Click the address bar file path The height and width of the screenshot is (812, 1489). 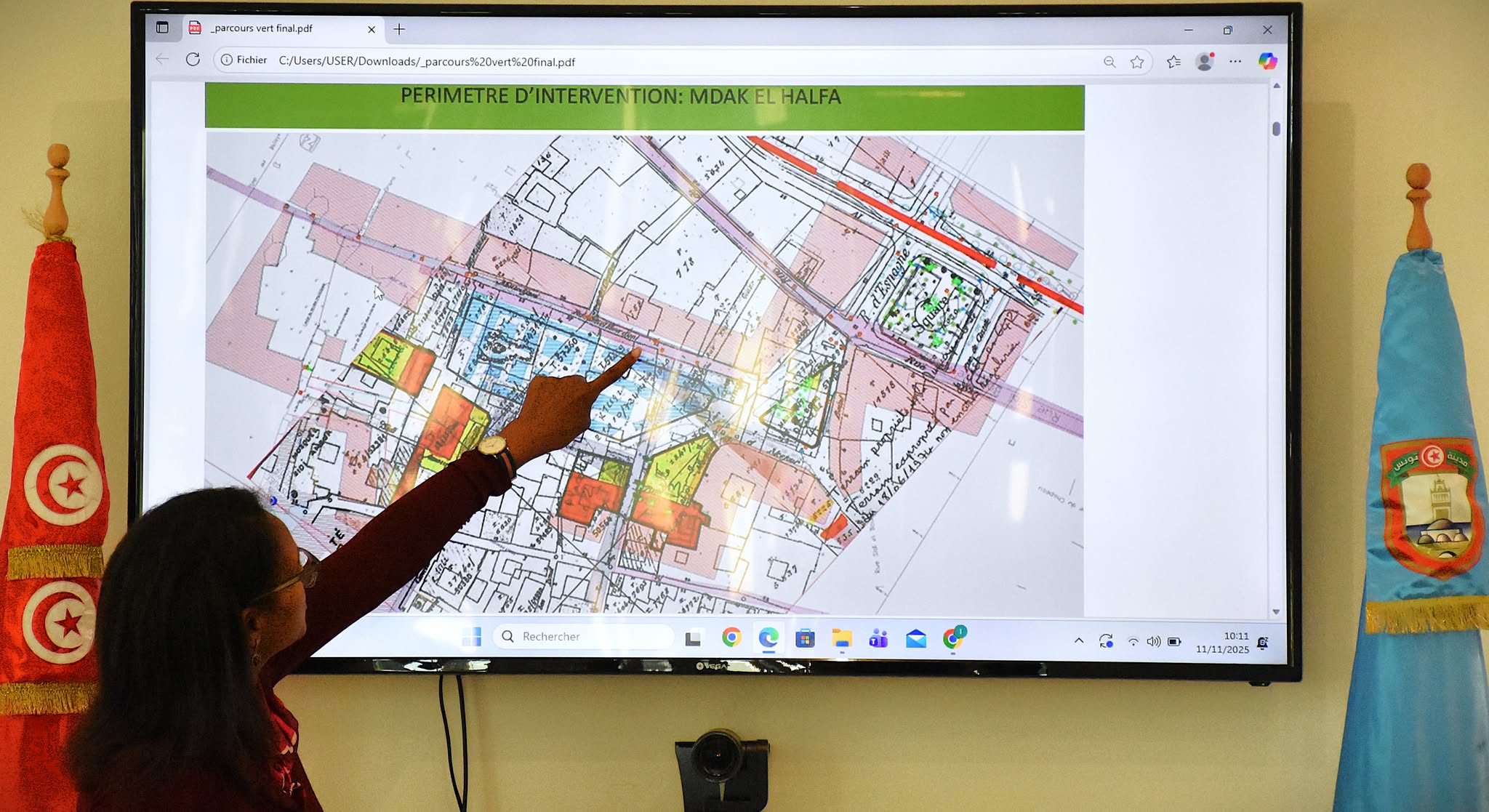pyautogui.click(x=427, y=62)
